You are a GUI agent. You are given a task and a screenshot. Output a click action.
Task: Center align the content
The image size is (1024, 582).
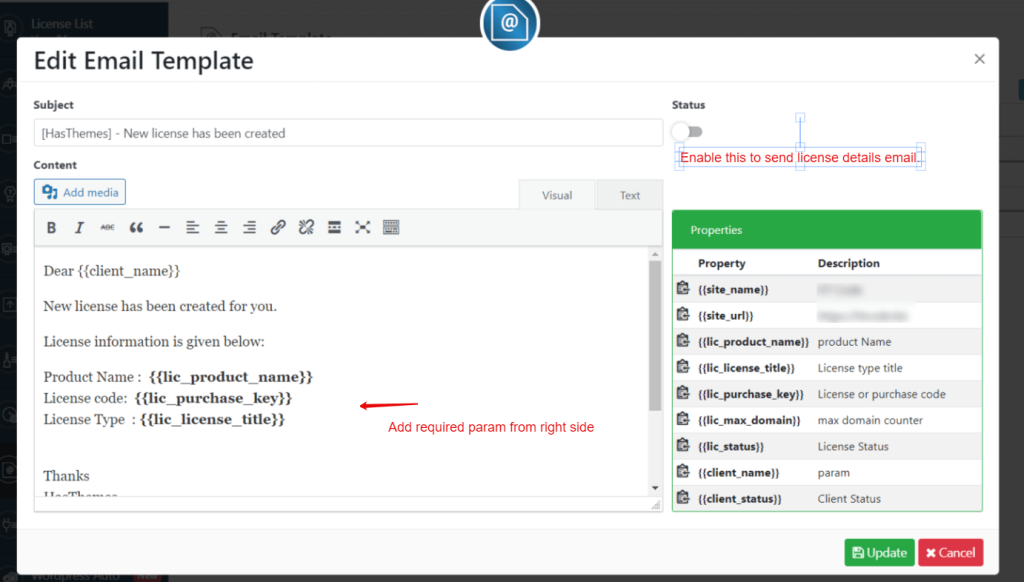coord(220,227)
